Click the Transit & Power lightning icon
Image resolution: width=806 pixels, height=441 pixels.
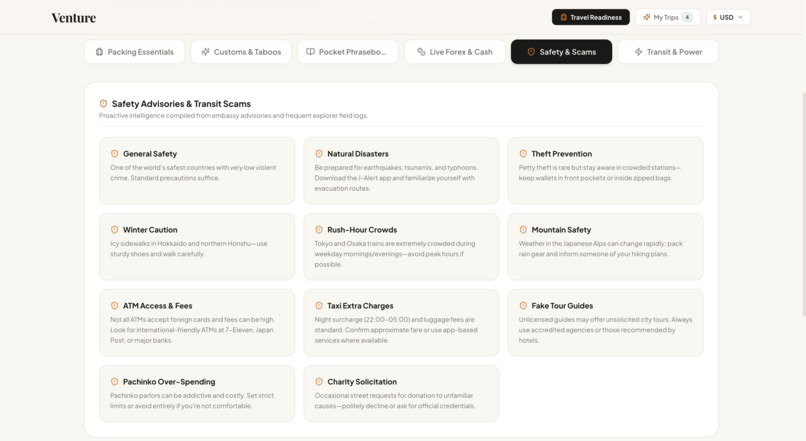638,52
